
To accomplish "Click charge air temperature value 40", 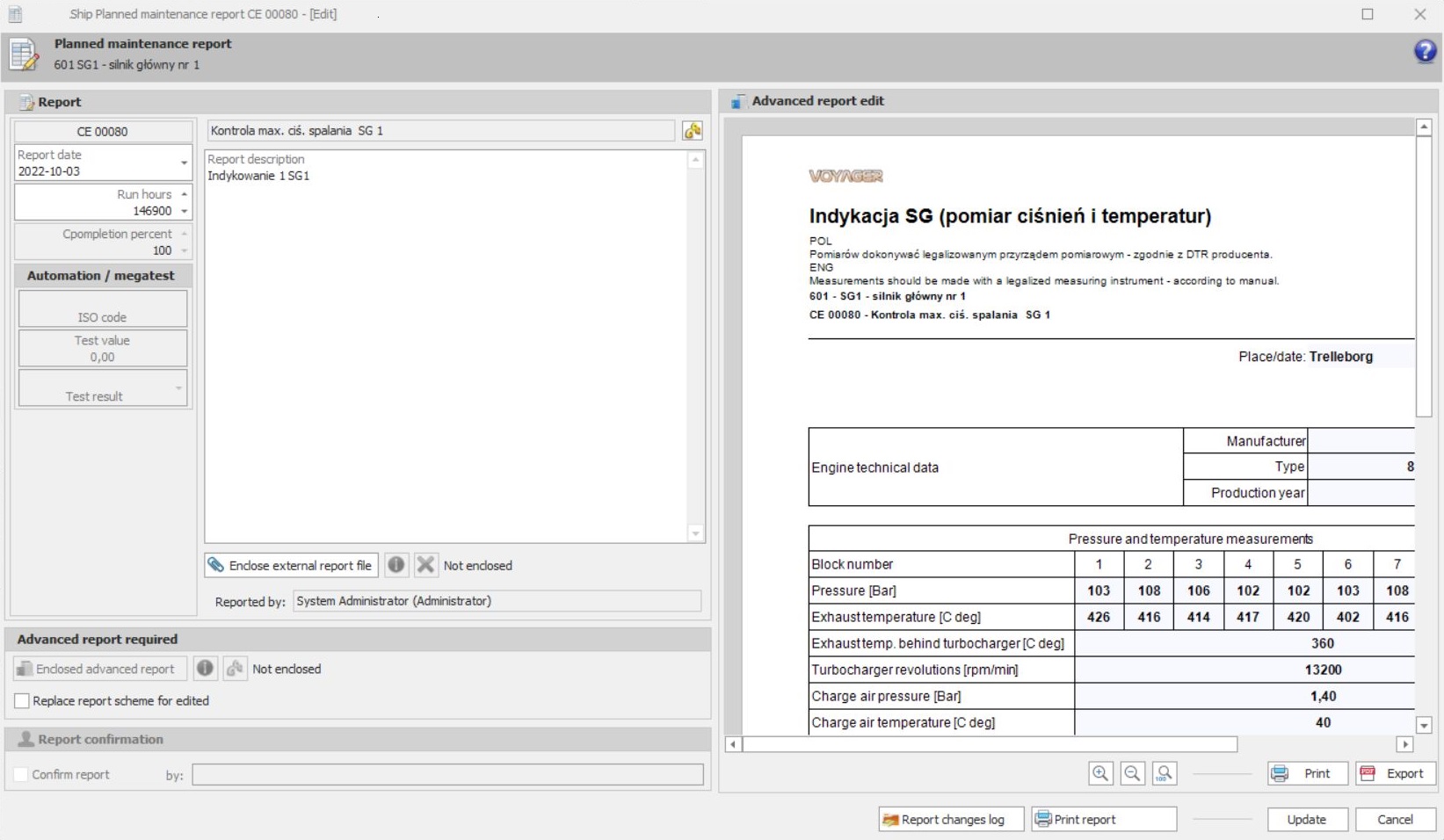I will [1323, 722].
